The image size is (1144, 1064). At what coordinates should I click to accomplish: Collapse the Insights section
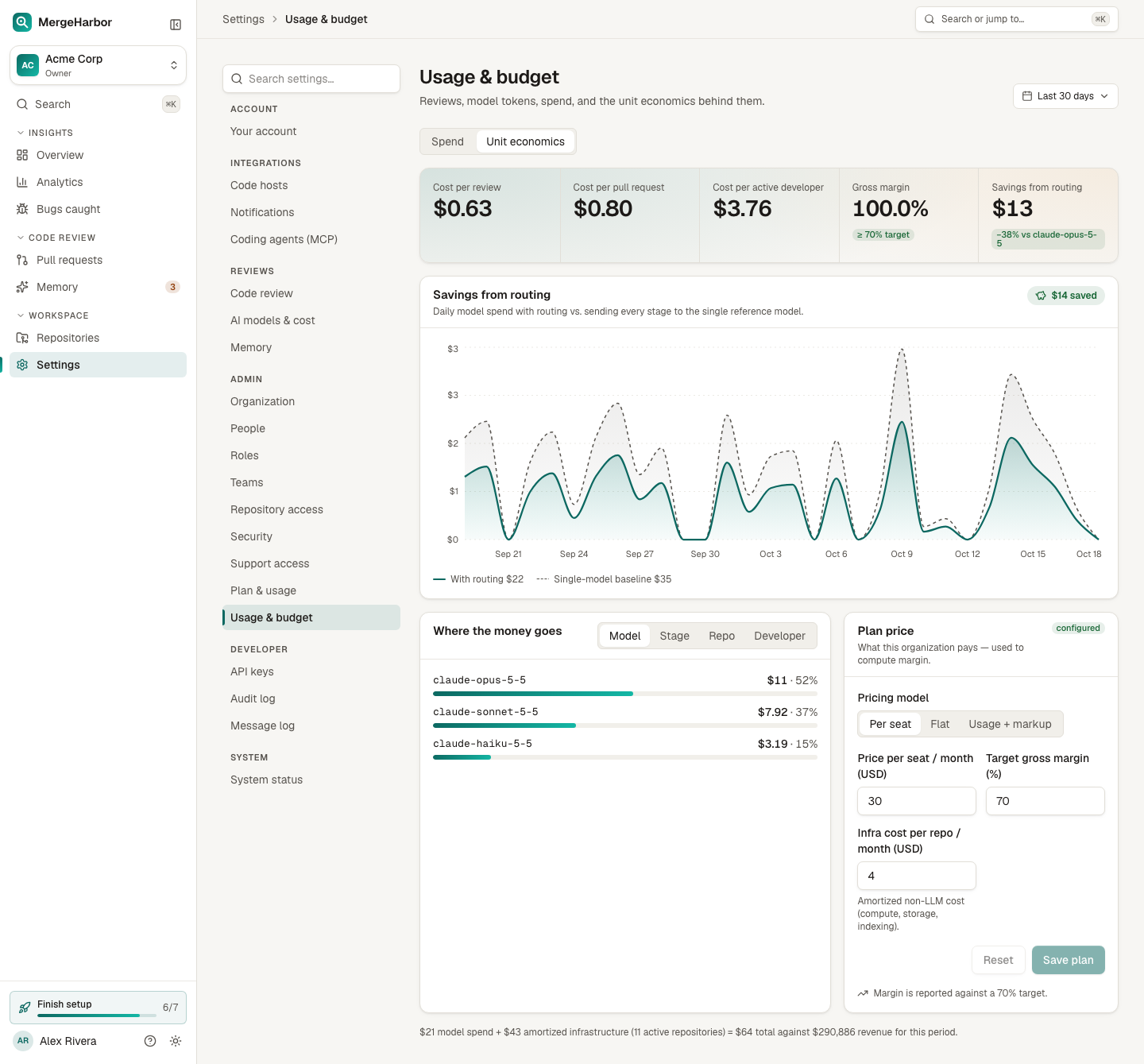pyautogui.click(x=45, y=133)
